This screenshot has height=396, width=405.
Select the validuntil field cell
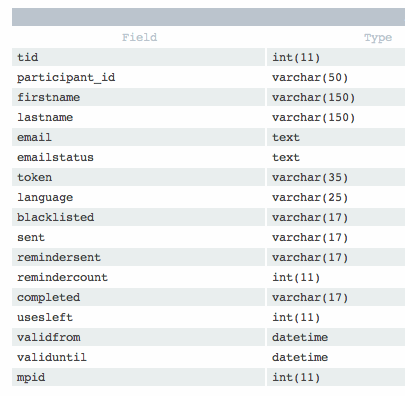138,357
